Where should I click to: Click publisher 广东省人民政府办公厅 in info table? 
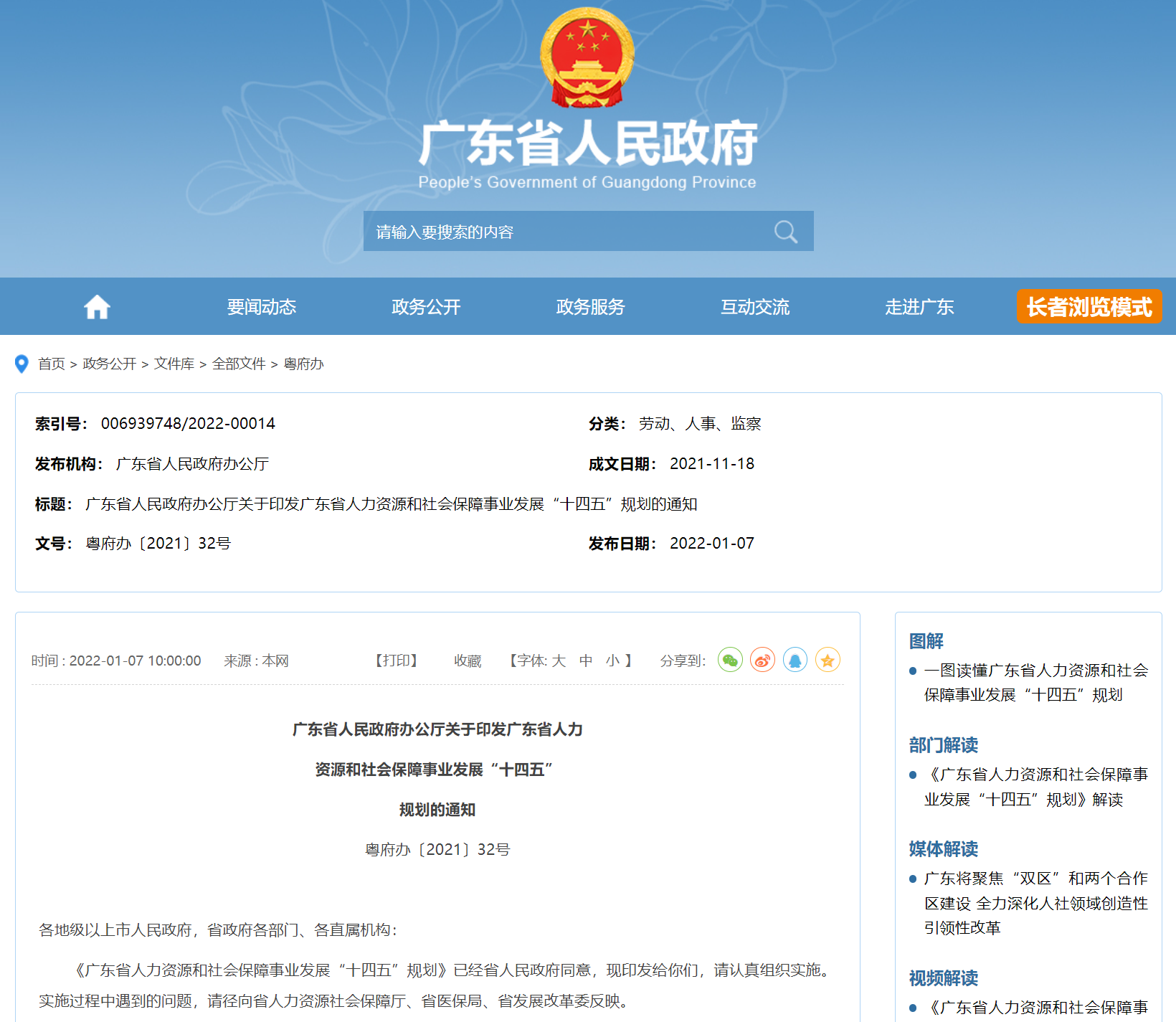click(192, 464)
